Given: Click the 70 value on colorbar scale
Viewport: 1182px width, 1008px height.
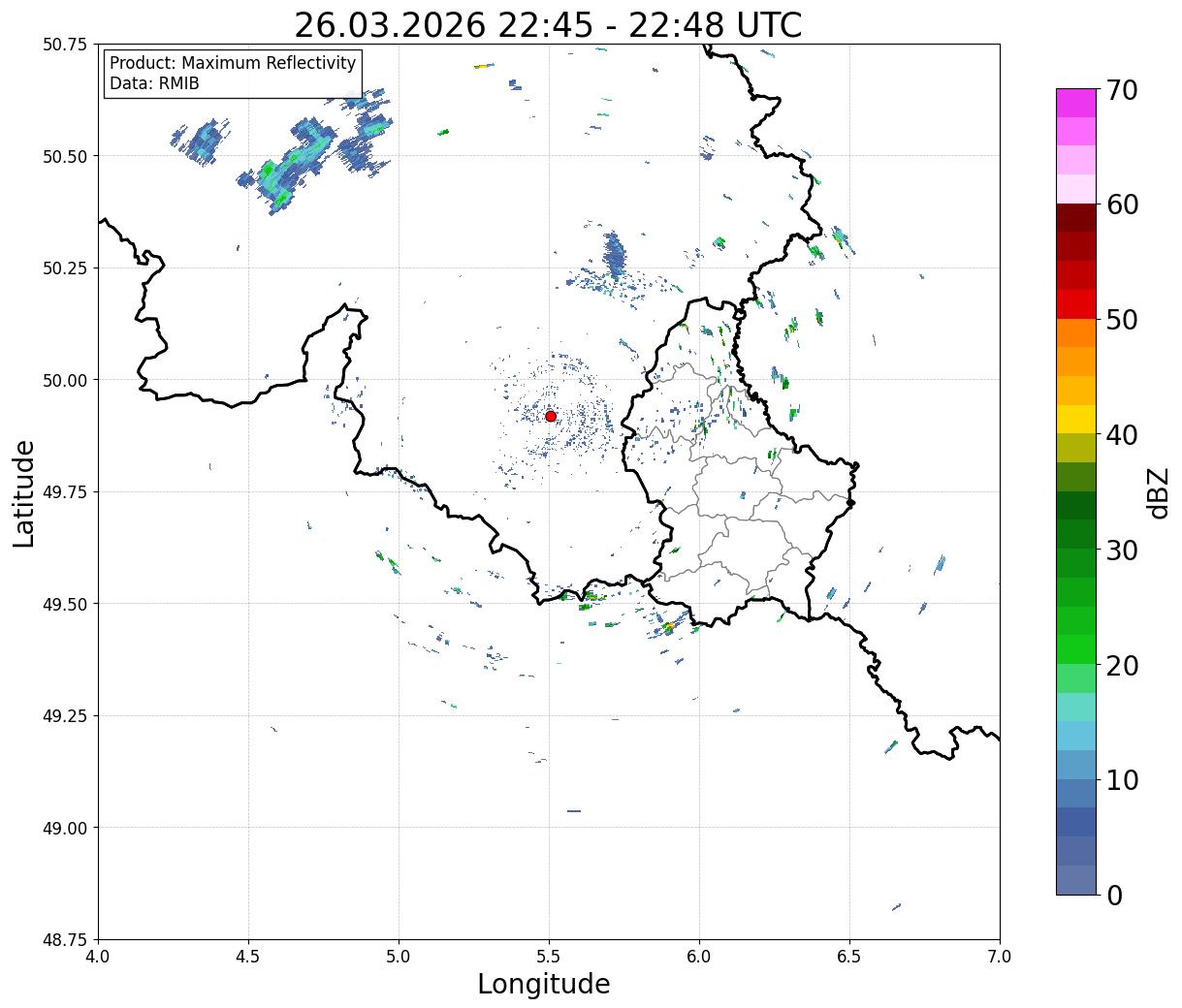Looking at the screenshot, I should tap(1122, 90).
